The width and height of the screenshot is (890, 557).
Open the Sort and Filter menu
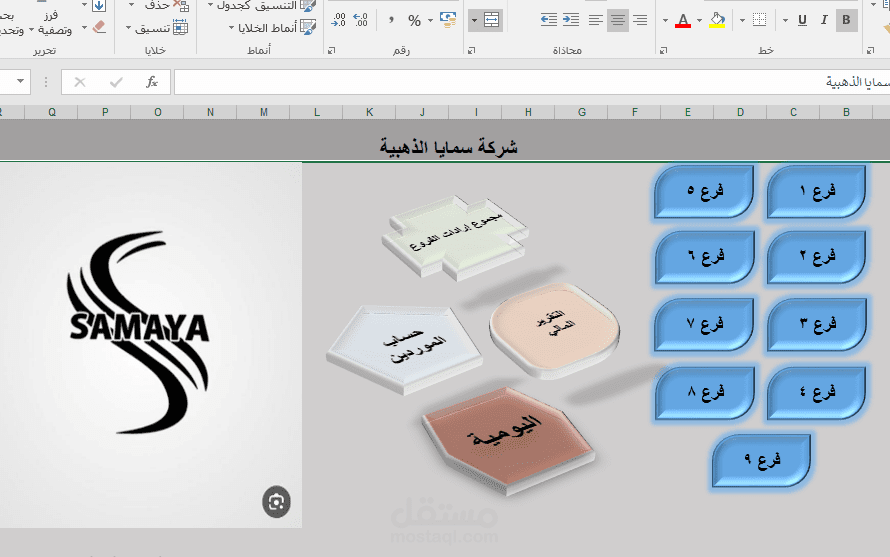[51, 22]
